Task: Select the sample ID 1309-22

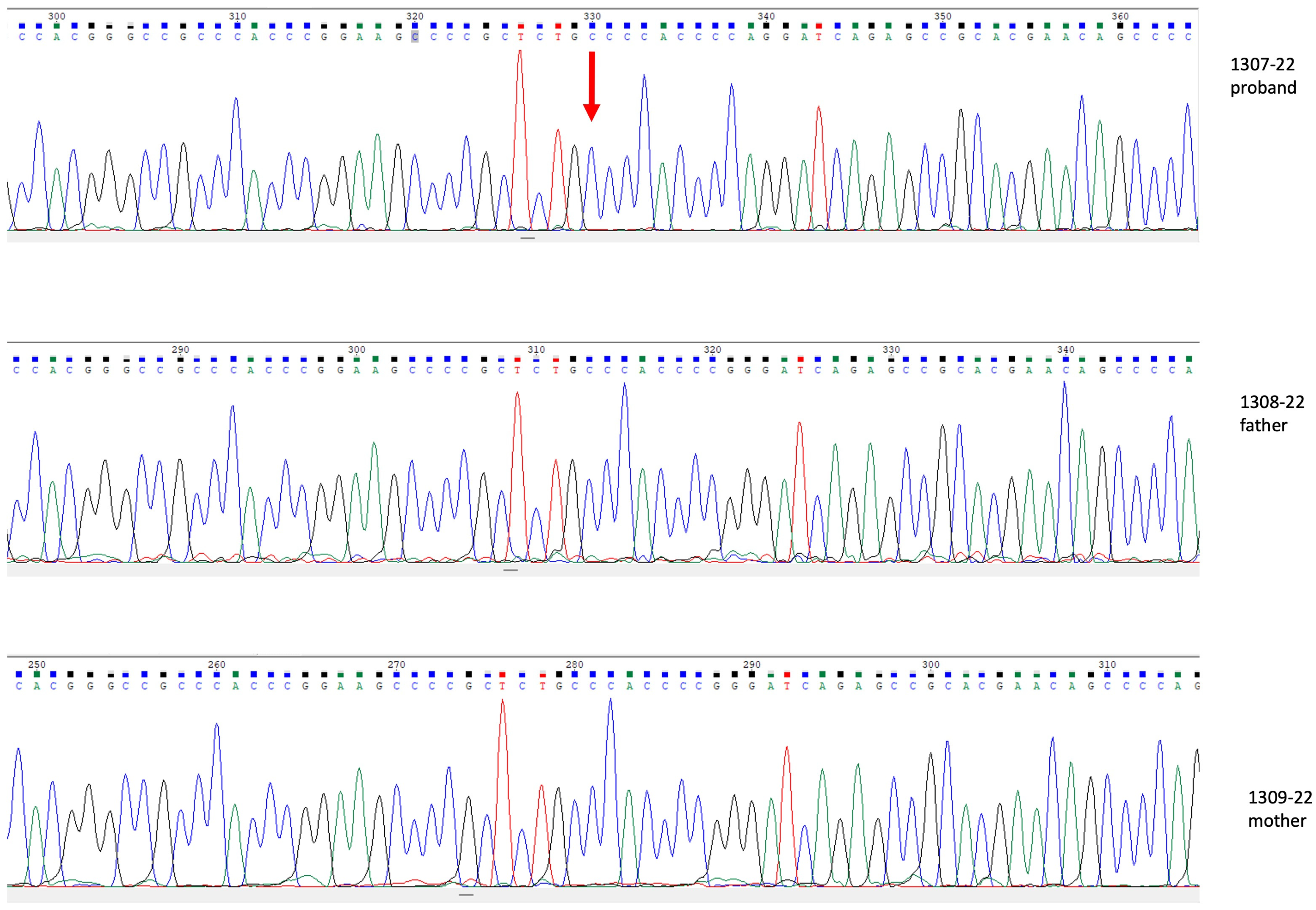Action: click(x=1280, y=797)
